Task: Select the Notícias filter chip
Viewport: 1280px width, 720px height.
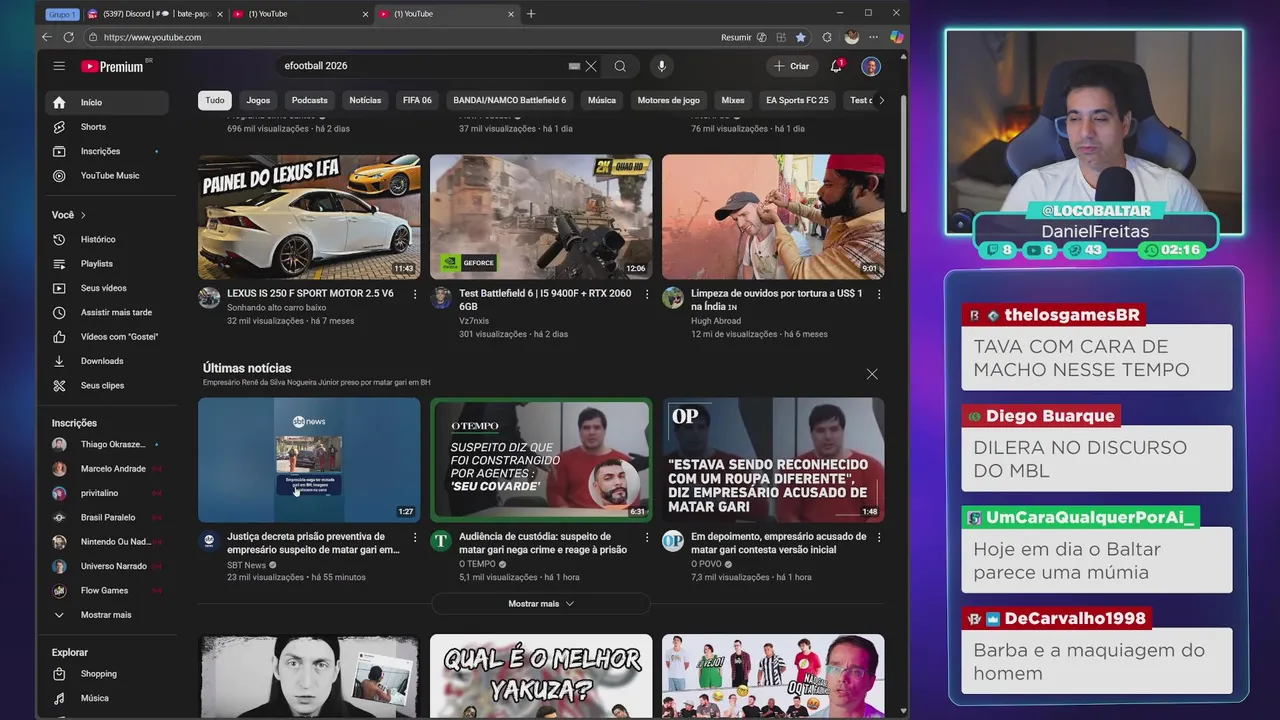Action: click(x=365, y=100)
